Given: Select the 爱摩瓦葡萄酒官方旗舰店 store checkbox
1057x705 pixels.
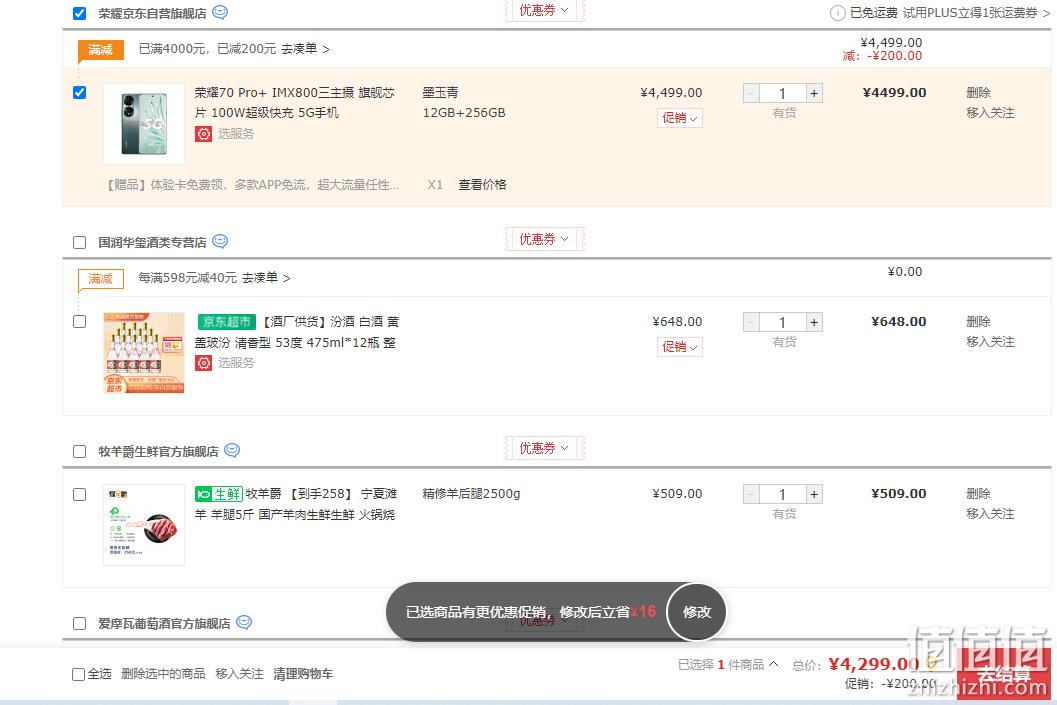Looking at the screenshot, I should pyautogui.click(x=80, y=623).
